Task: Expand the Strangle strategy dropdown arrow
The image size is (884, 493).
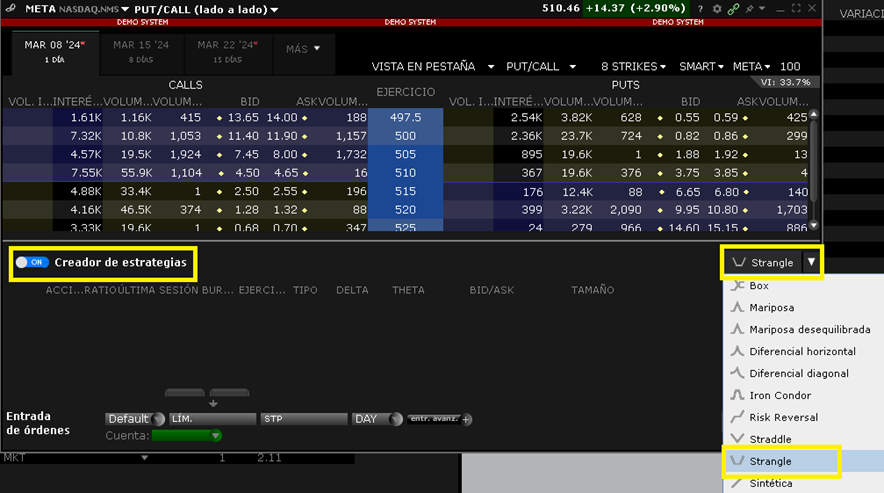Action: tap(812, 263)
